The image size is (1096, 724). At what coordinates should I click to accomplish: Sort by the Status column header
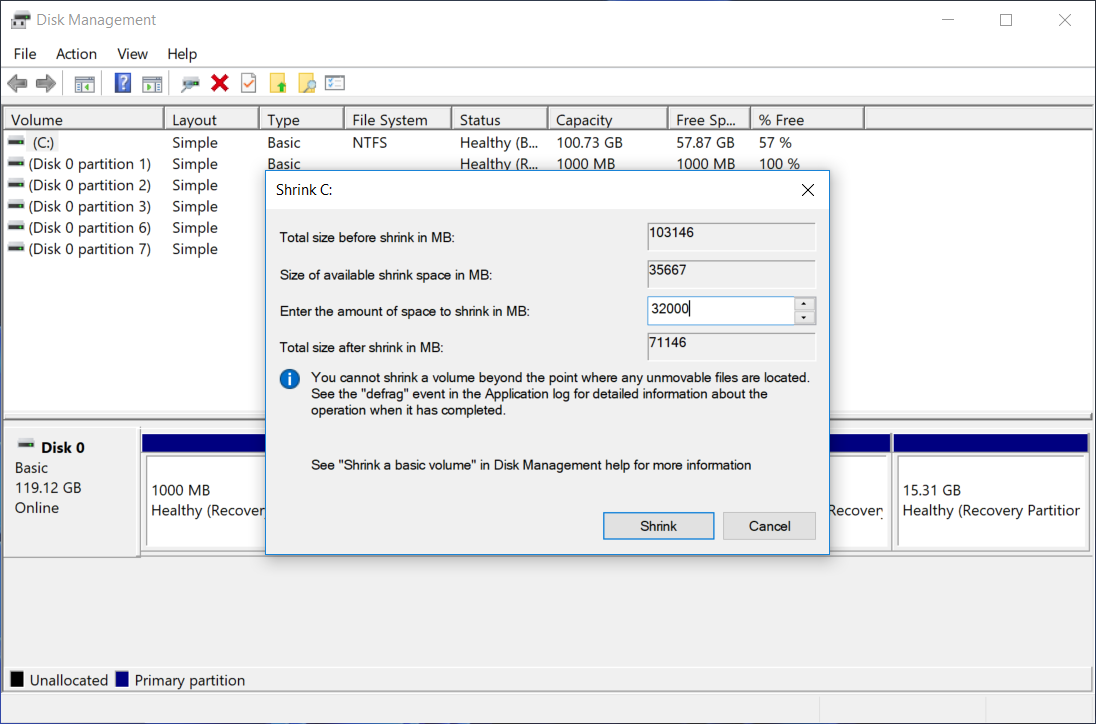click(x=500, y=120)
